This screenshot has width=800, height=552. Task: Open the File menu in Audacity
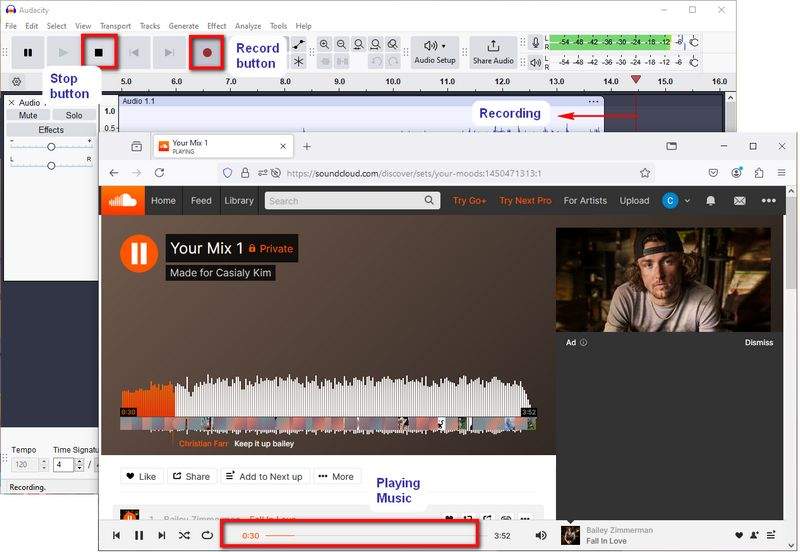[x=11, y=26]
